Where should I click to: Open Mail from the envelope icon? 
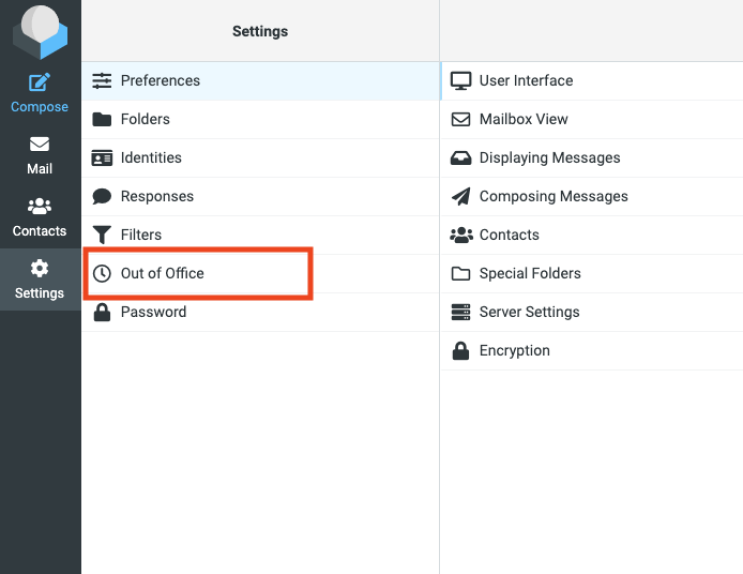click(40, 145)
